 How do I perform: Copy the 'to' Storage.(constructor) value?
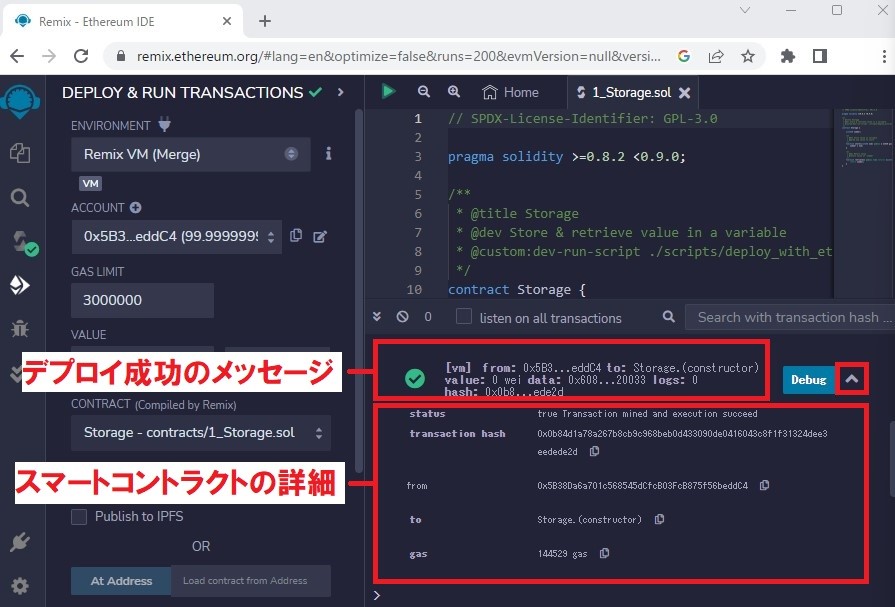[659, 519]
